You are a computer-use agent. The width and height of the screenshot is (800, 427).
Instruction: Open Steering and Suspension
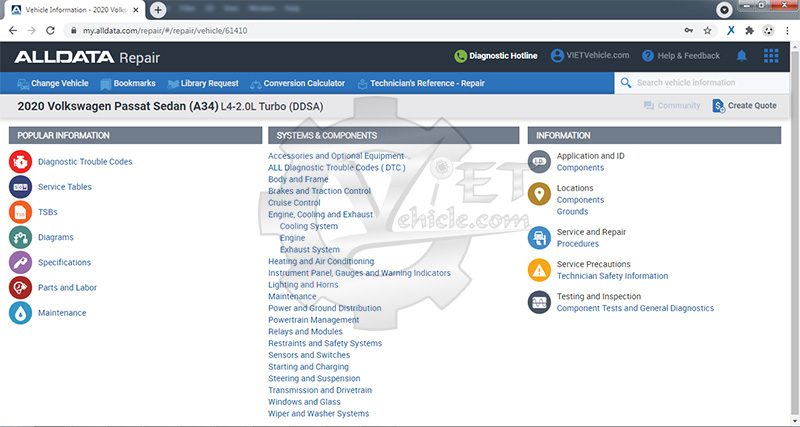coord(314,379)
